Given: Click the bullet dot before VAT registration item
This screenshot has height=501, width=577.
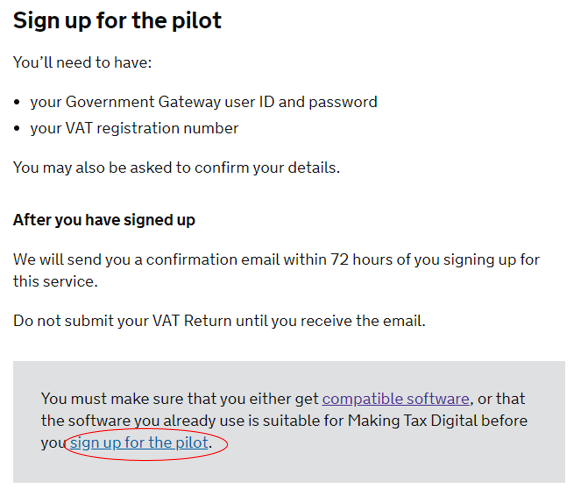Looking at the screenshot, I should pyautogui.click(x=17, y=129).
